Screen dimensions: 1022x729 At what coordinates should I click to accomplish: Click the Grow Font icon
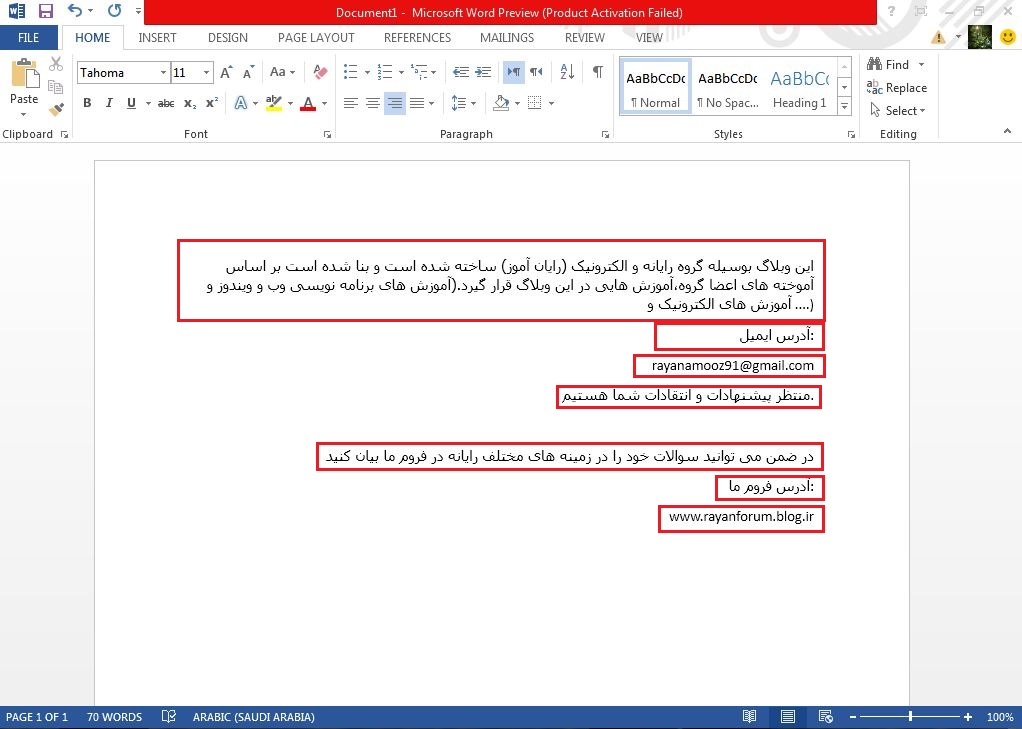(x=227, y=72)
